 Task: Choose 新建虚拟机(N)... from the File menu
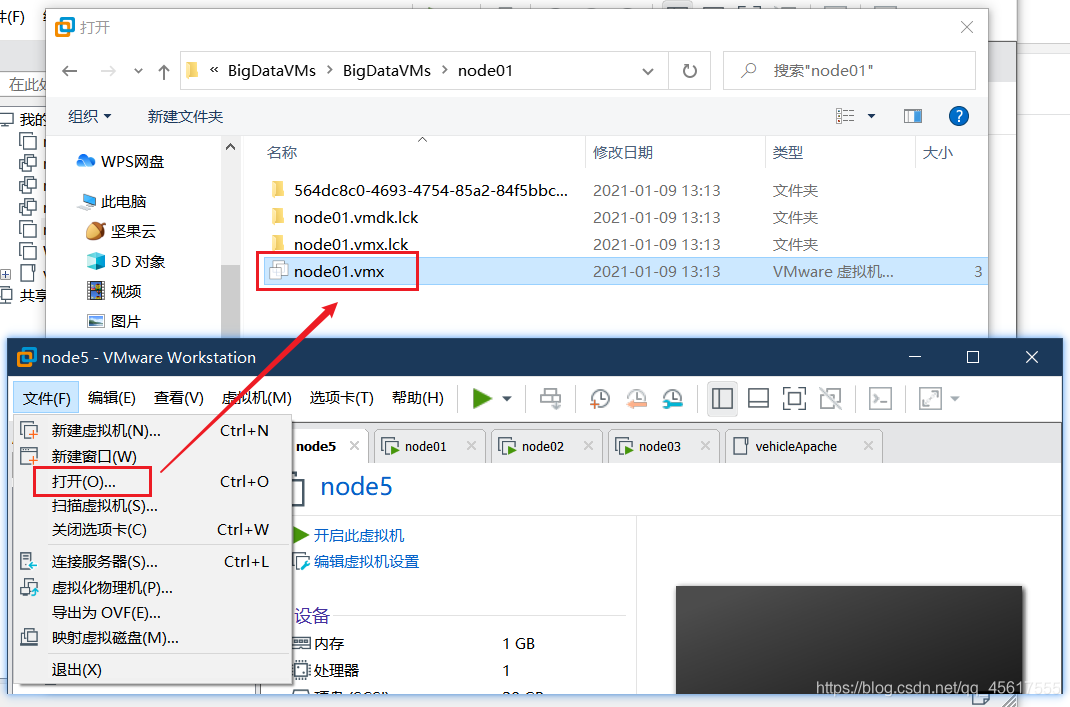pos(153,431)
